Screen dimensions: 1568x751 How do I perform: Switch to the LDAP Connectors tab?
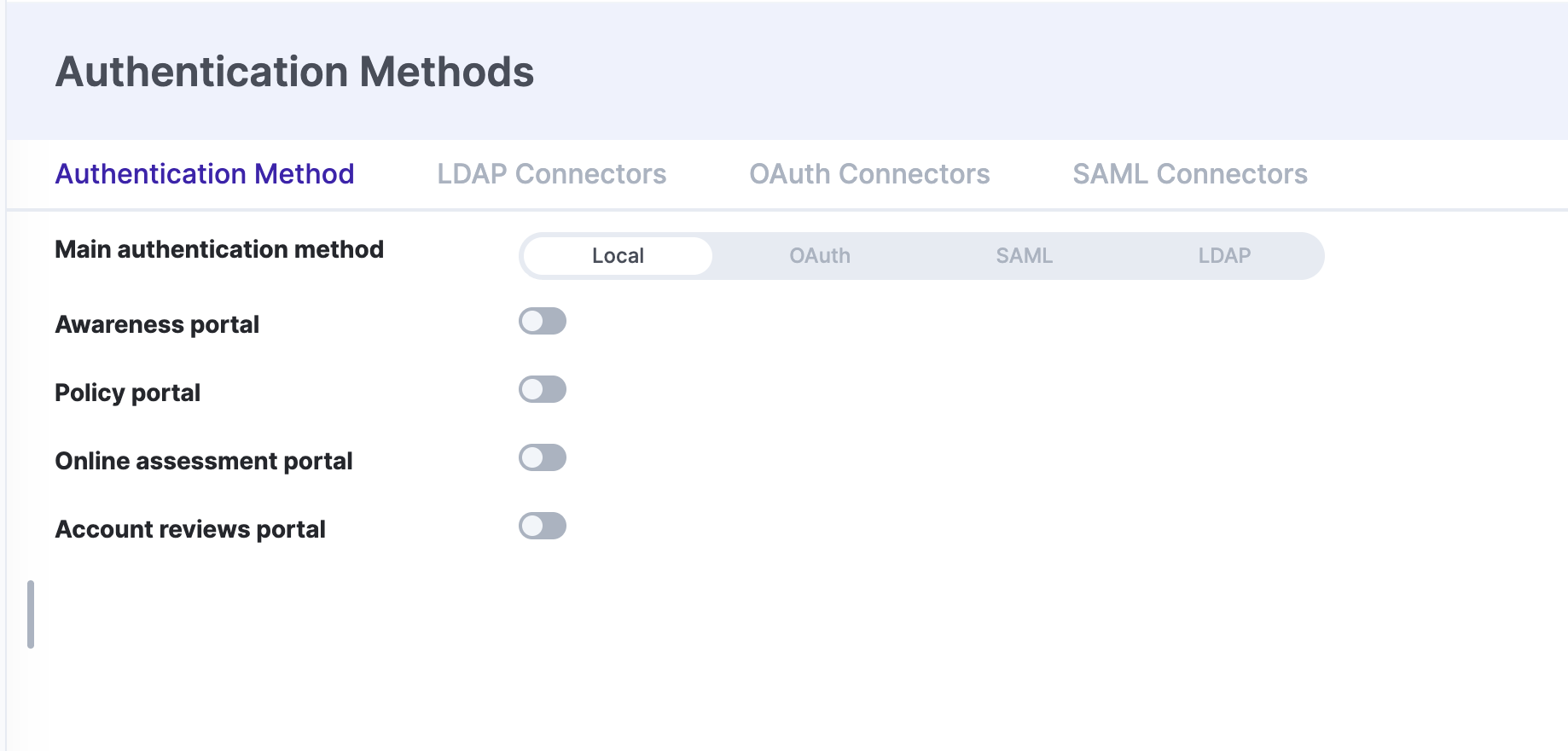pos(551,174)
